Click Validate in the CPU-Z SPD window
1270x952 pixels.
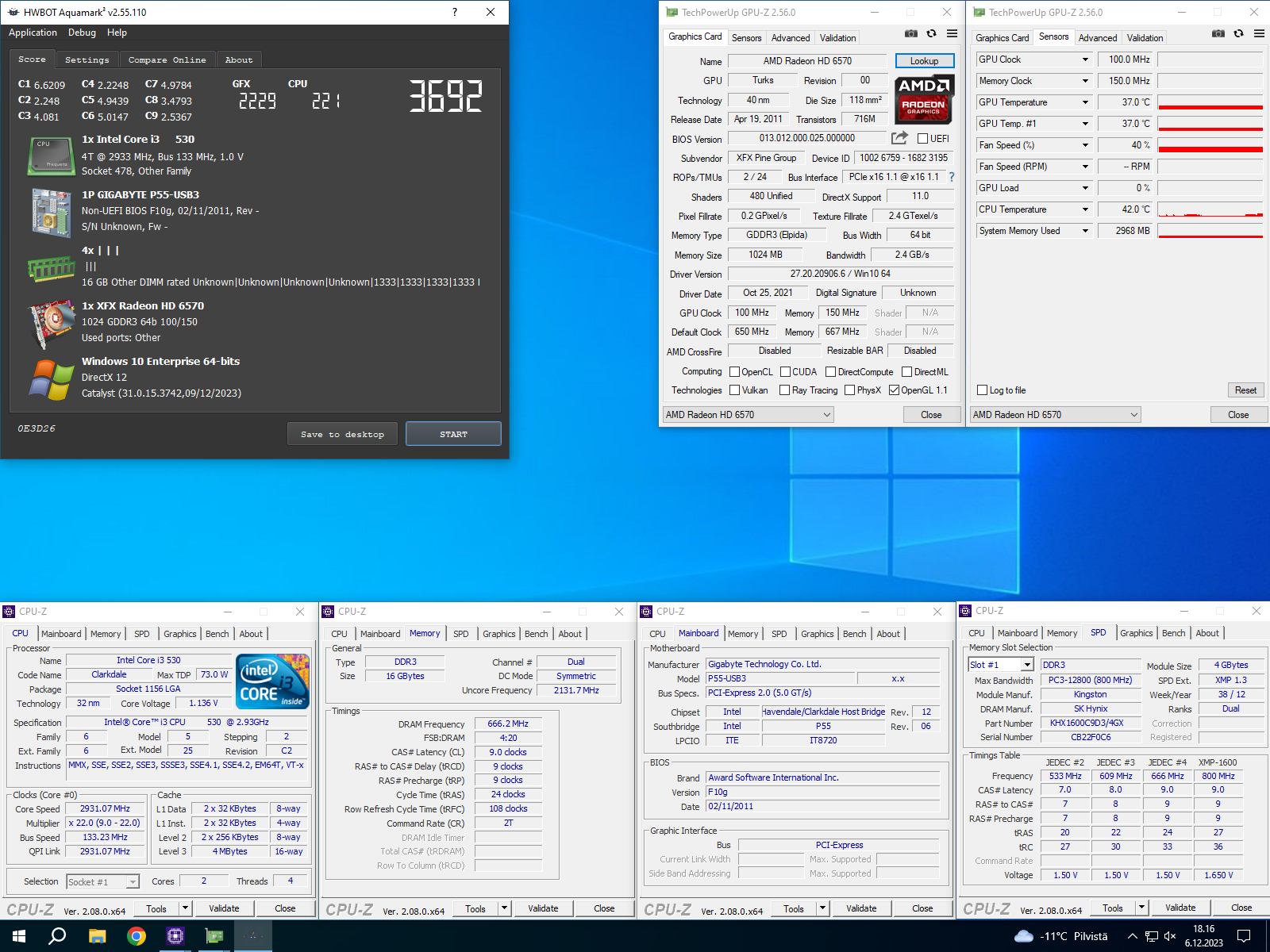pyautogui.click(x=1180, y=908)
